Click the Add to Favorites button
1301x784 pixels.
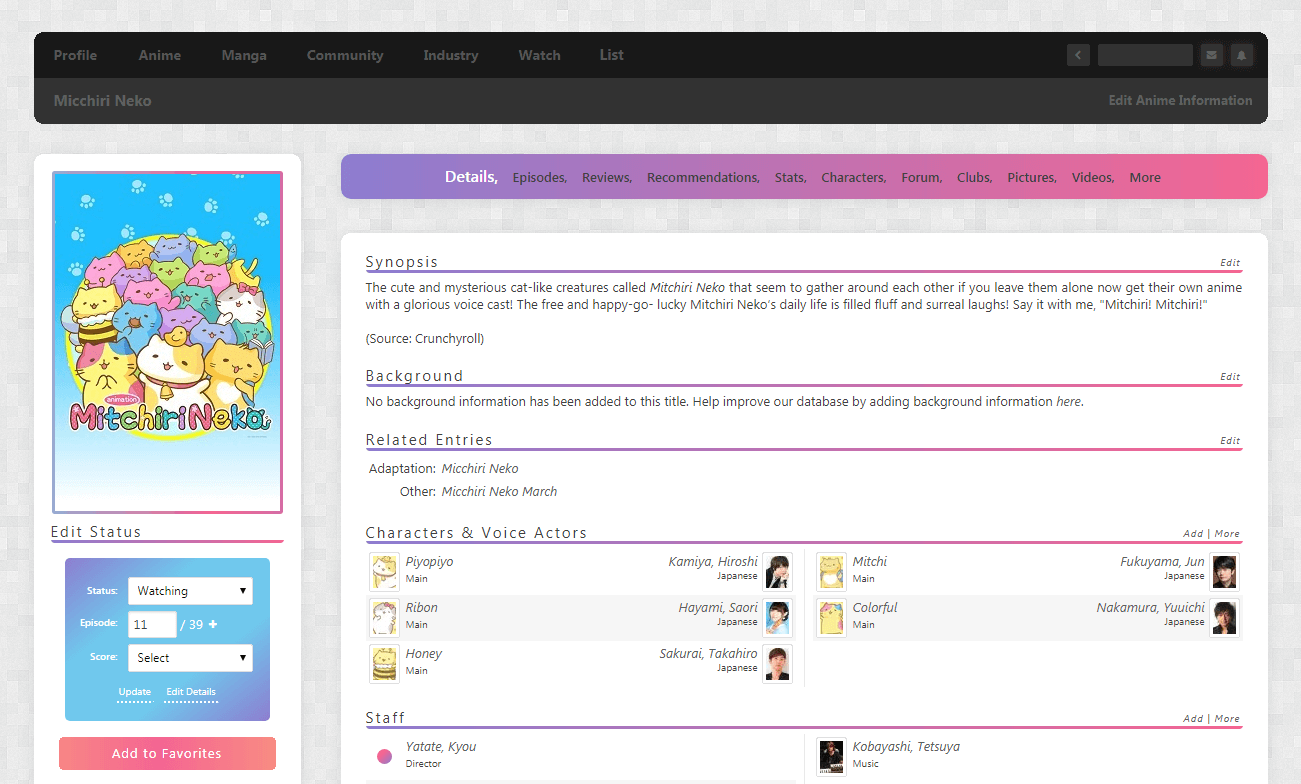(167, 753)
